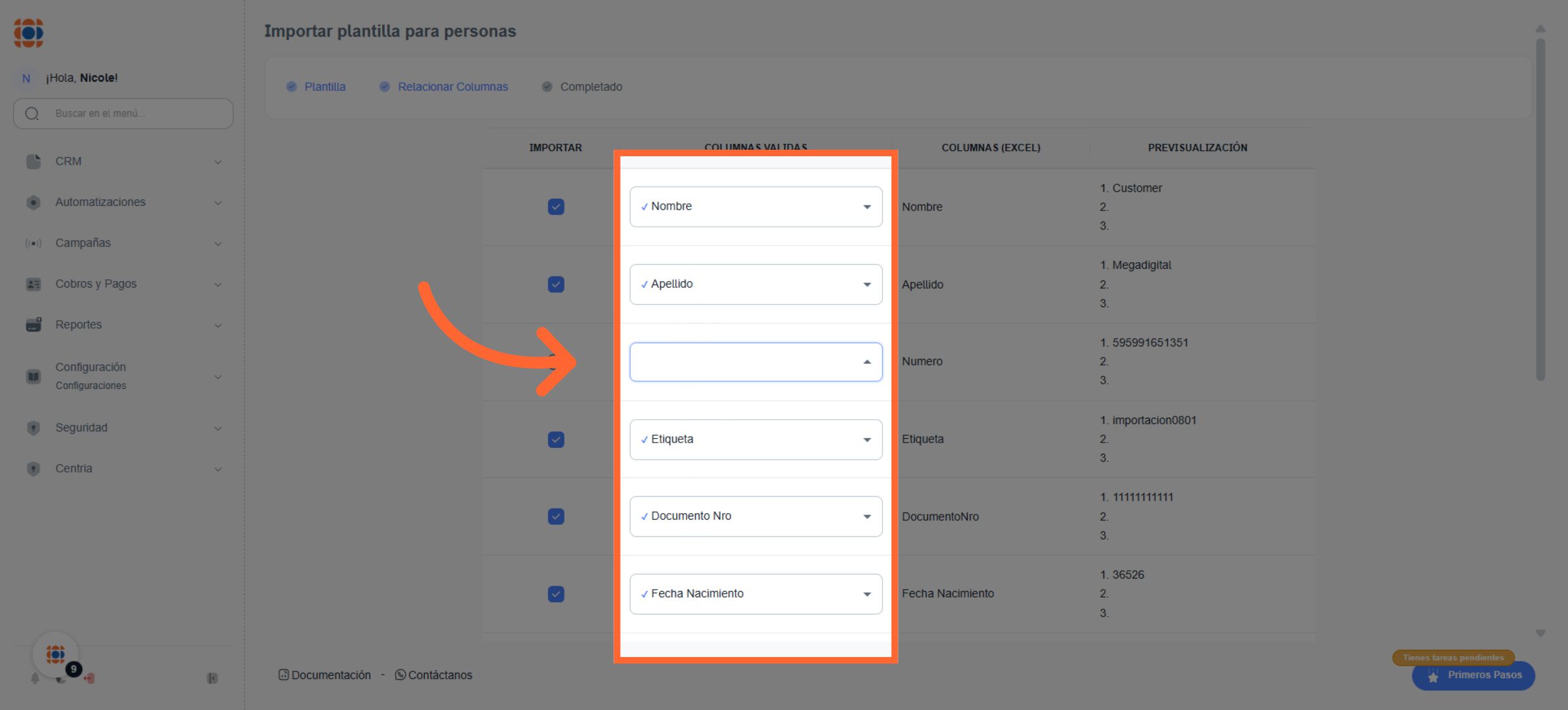Click the red logout icon
The width and height of the screenshot is (1568, 710).
click(90, 678)
